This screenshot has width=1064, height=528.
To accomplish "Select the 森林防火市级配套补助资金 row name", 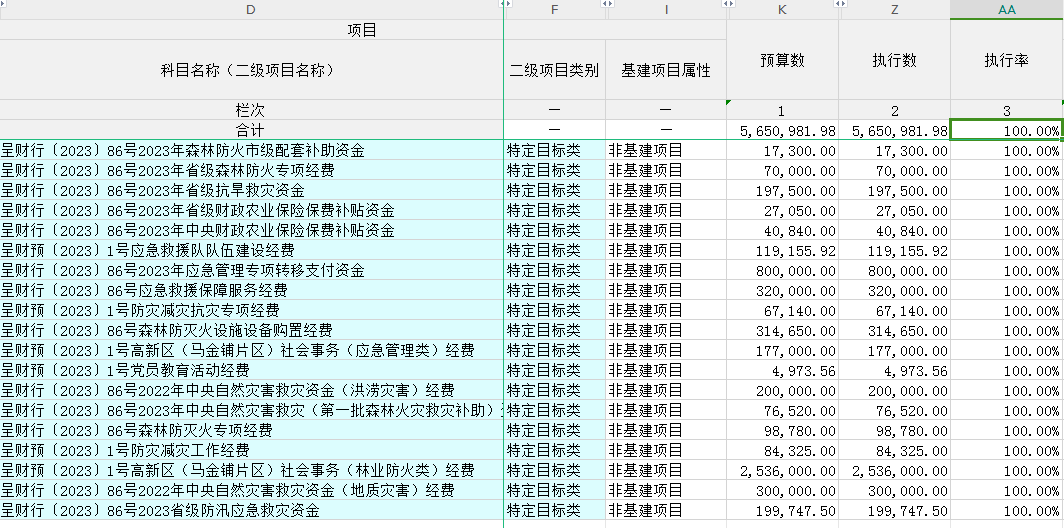I will pos(251,151).
